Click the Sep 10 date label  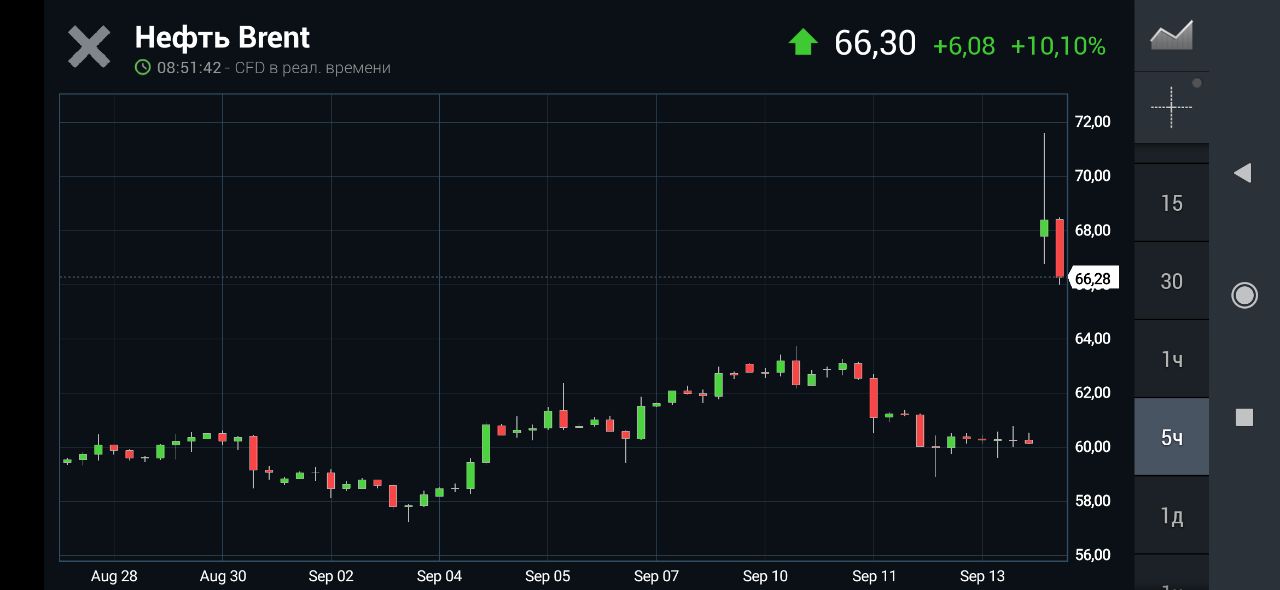coord(765,576)
